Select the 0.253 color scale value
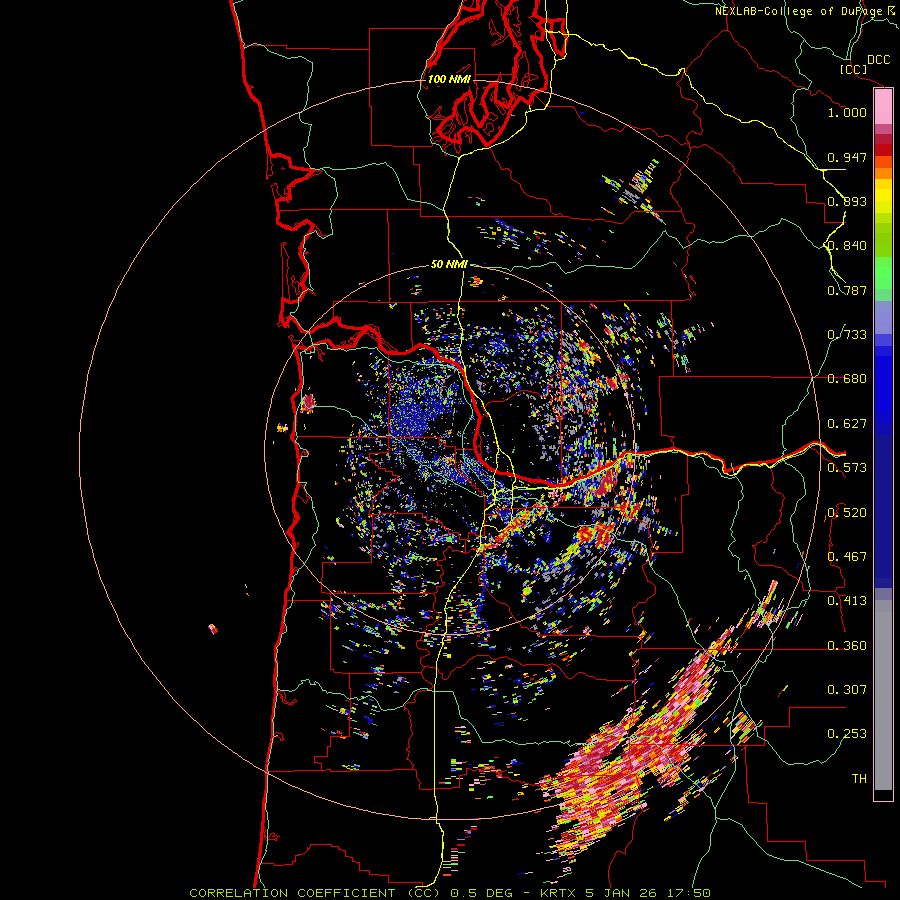Screen dimensions: 900x900 (x=847, y=734)
